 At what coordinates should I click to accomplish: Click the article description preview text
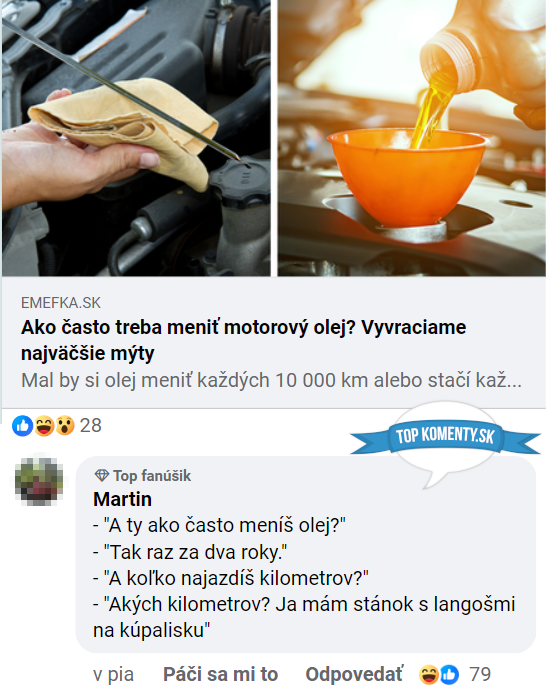tap(271, 381)
